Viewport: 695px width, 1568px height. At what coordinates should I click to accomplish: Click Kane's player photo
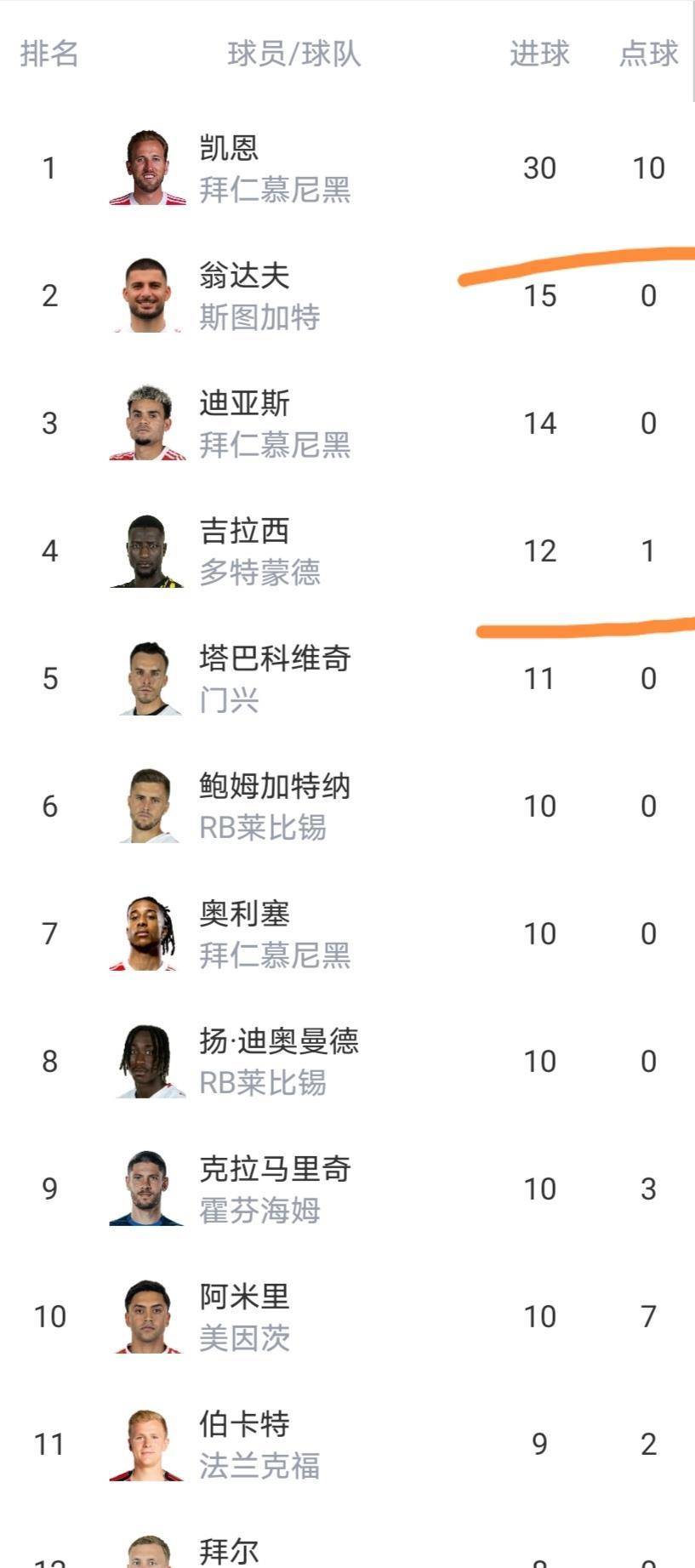coord(147,168)
